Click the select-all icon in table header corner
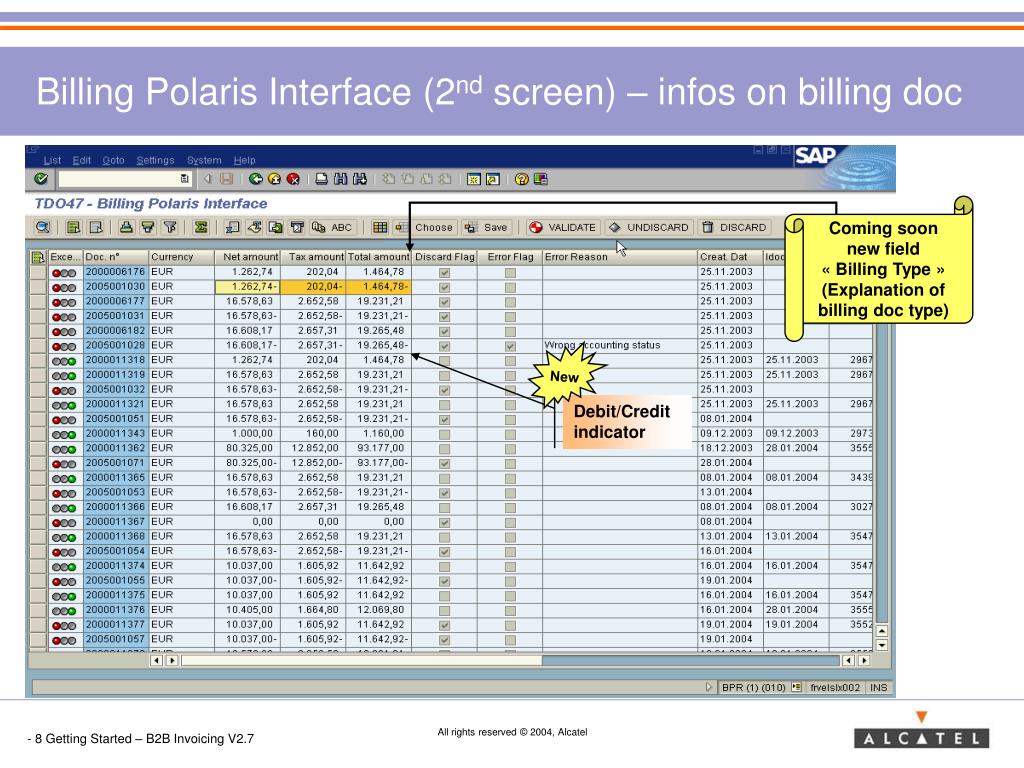Screen dimensions: 1024x768 [38, 257]
